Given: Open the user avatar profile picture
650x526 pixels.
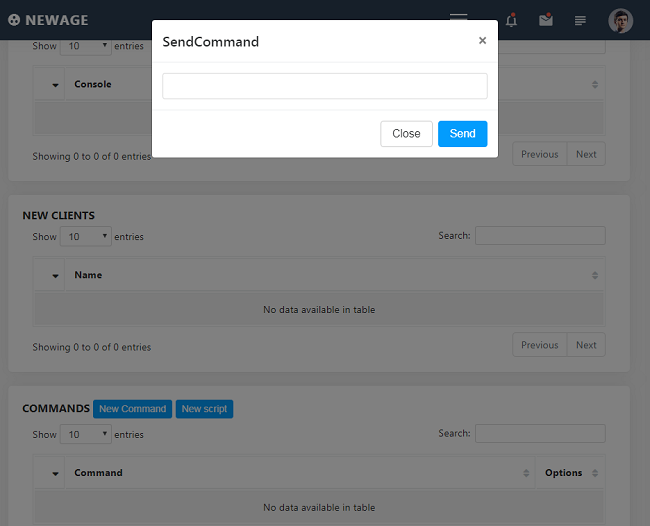Looking at the screenshot, I should click(x=620, y=20).
